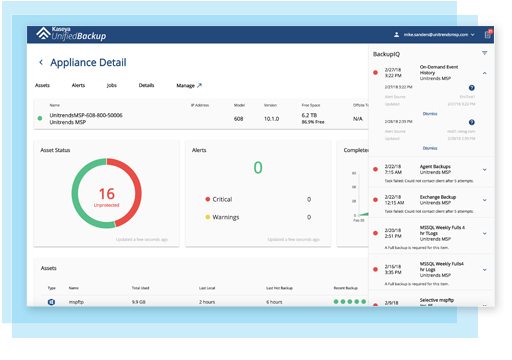The width and height of the screenshot is (512, 360).
Task: Open the user account email dropdown
Action: tap(439, 35)
